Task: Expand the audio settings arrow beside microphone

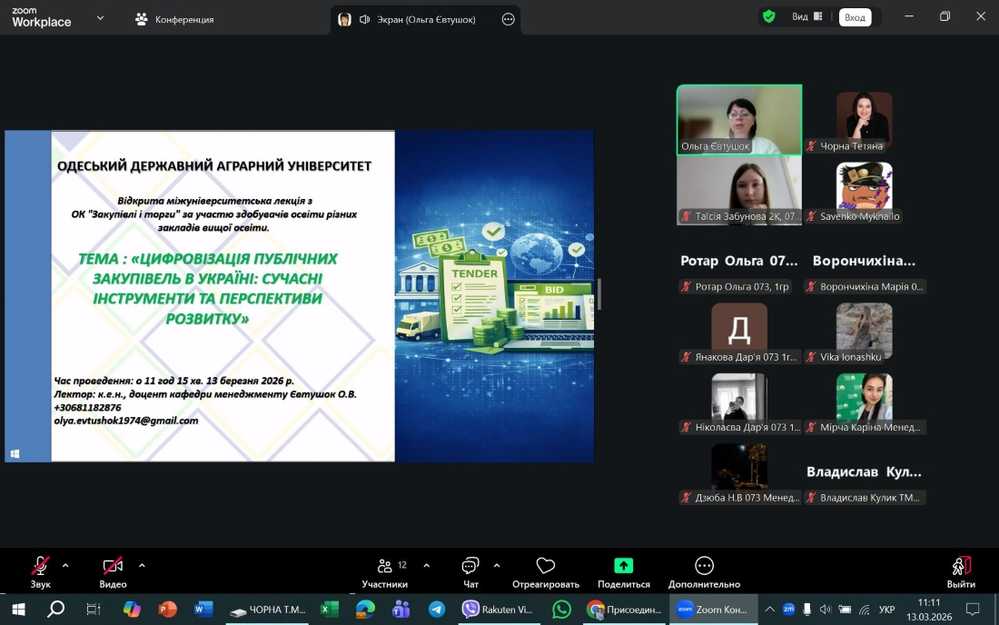Action: point(66,565)
